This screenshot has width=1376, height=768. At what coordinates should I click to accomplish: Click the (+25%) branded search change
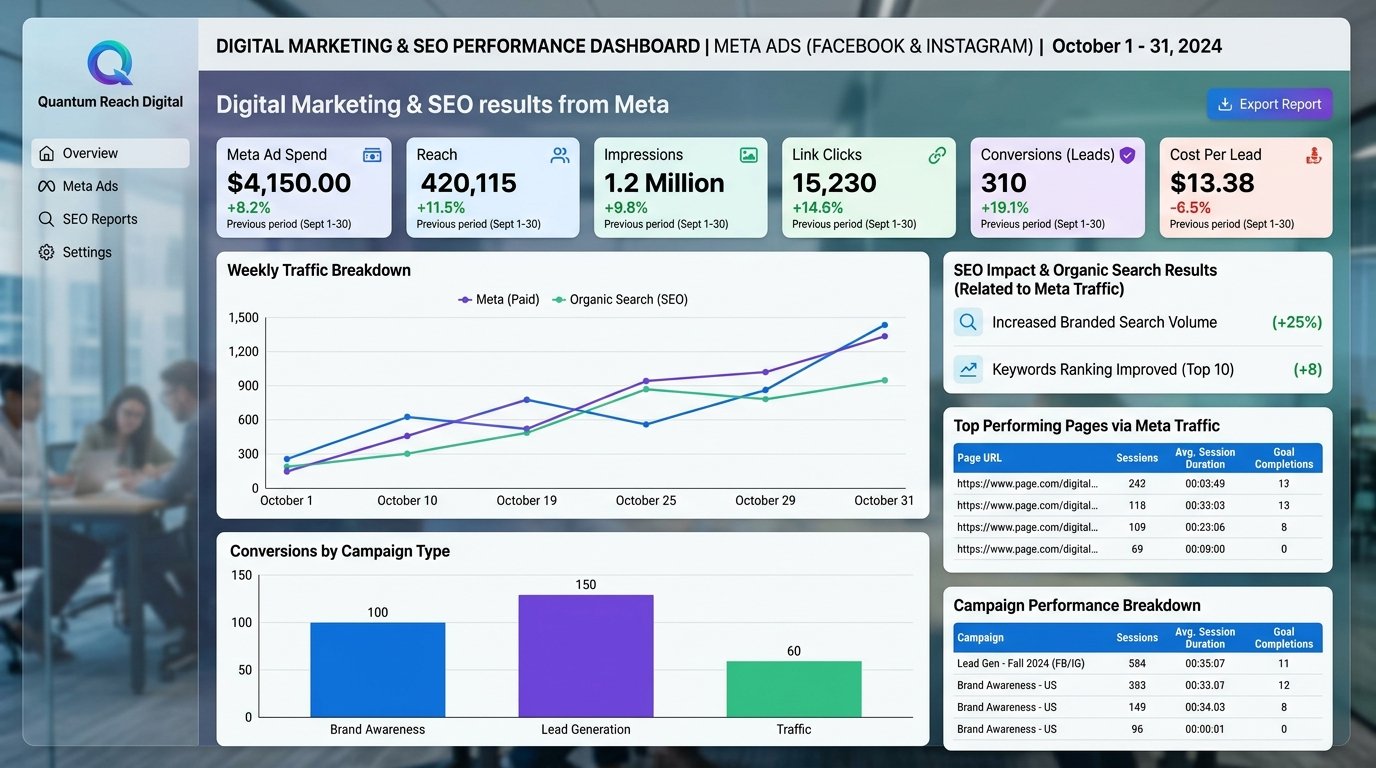pos(1297,322)
